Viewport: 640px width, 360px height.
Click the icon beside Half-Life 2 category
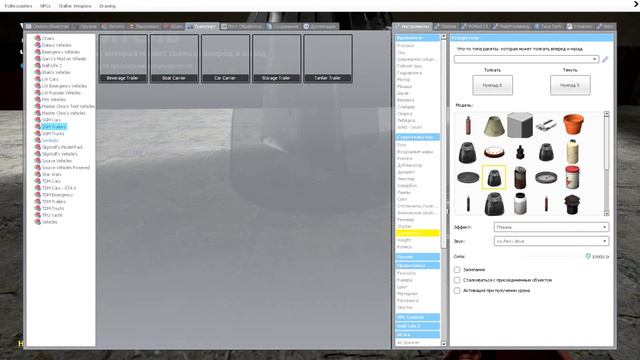point(38,65)
